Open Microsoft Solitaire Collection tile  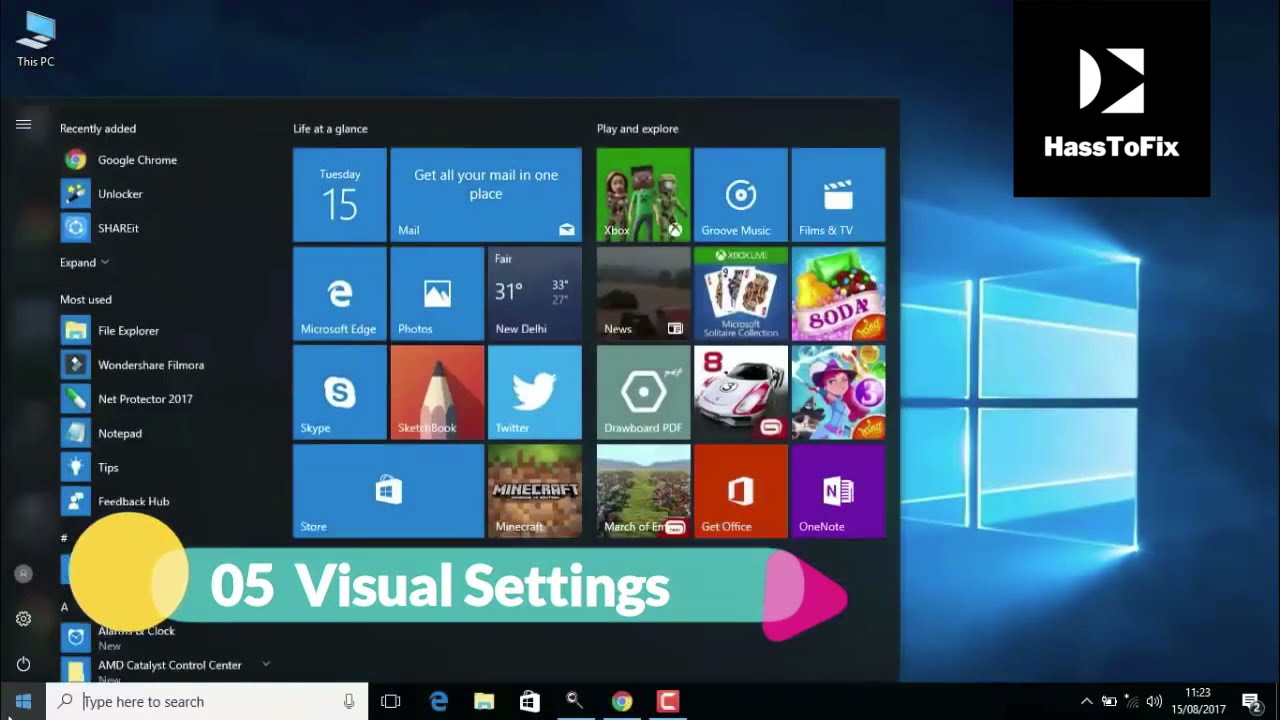click(x=740, y=294)
